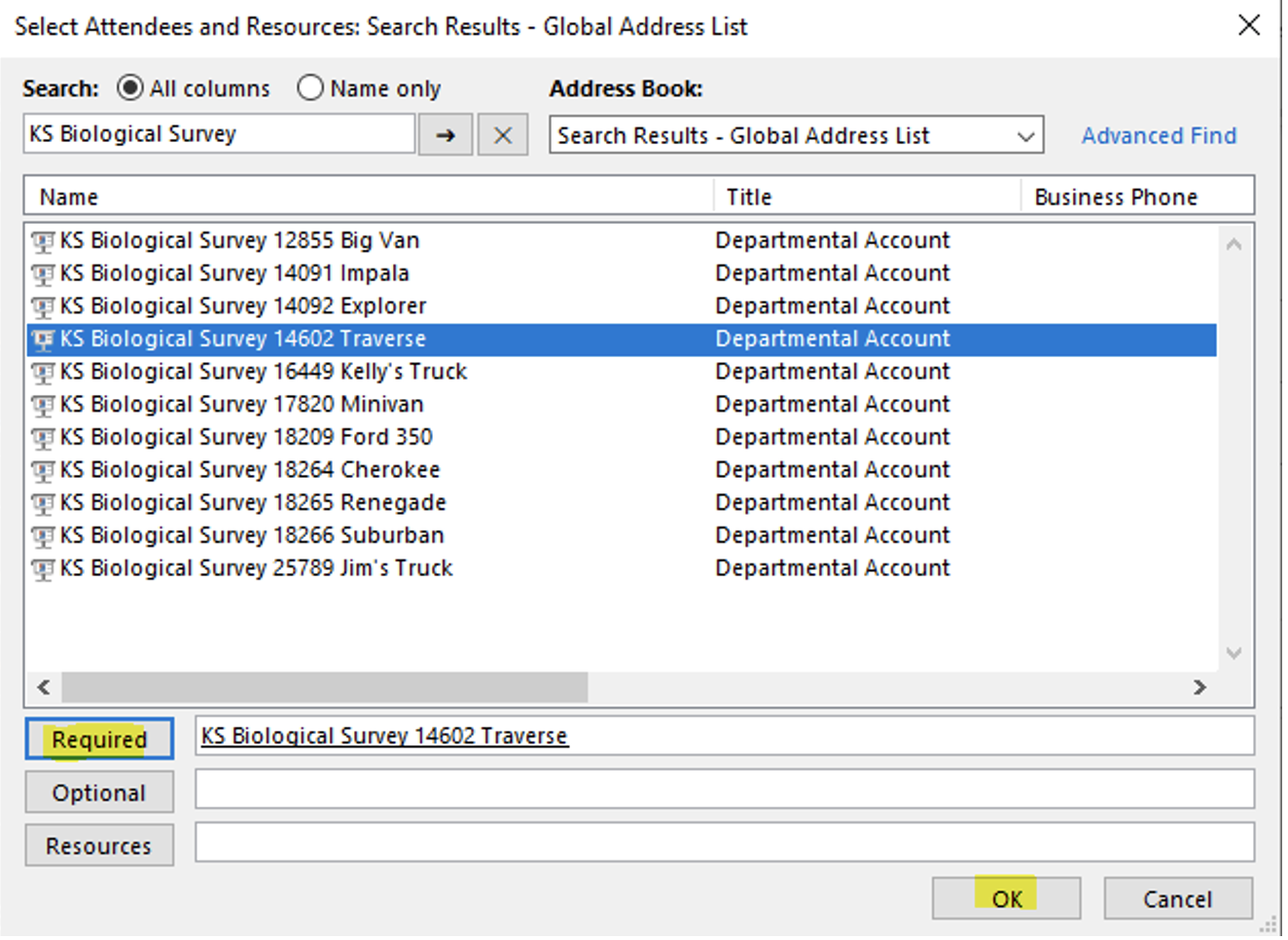Open the Advanced Find link
This screenshot has height=940, width=1288.
tap(1158, 136)
